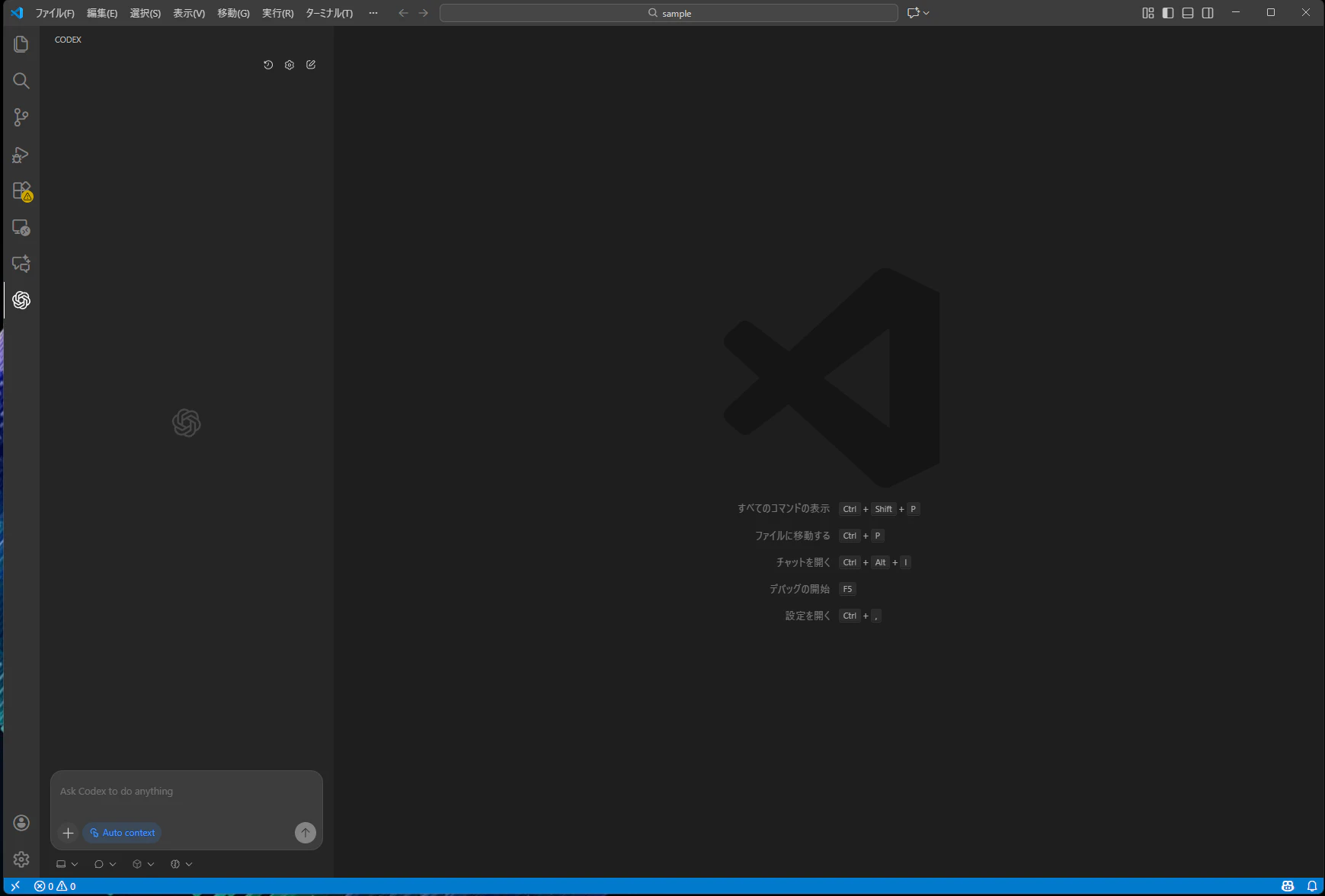Select the Codex OpenAI icon in activity bar
The height and width of the screenshot is (896, 1325).
21,300
